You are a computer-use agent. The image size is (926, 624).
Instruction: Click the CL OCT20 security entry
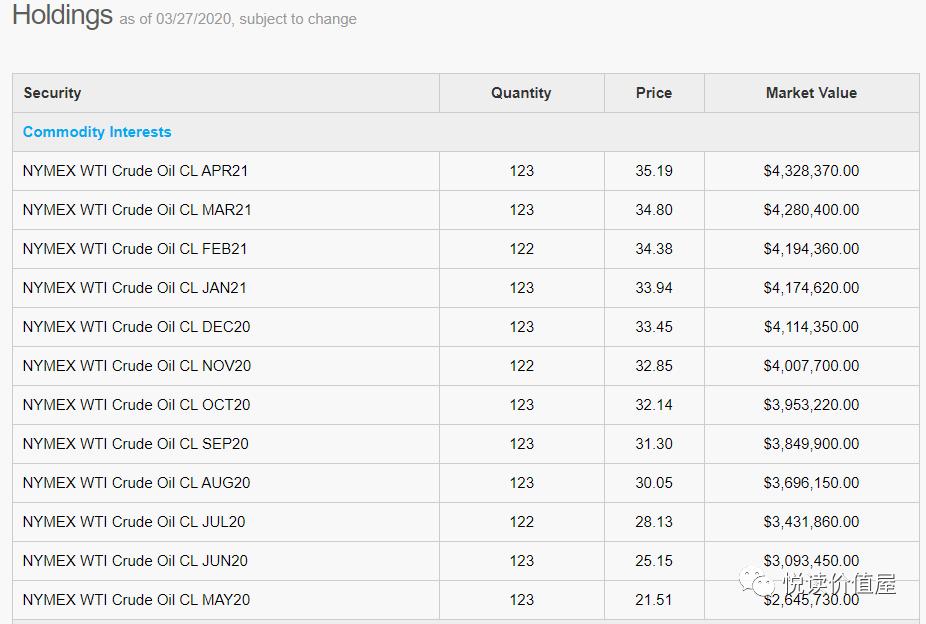coord(136,405)
